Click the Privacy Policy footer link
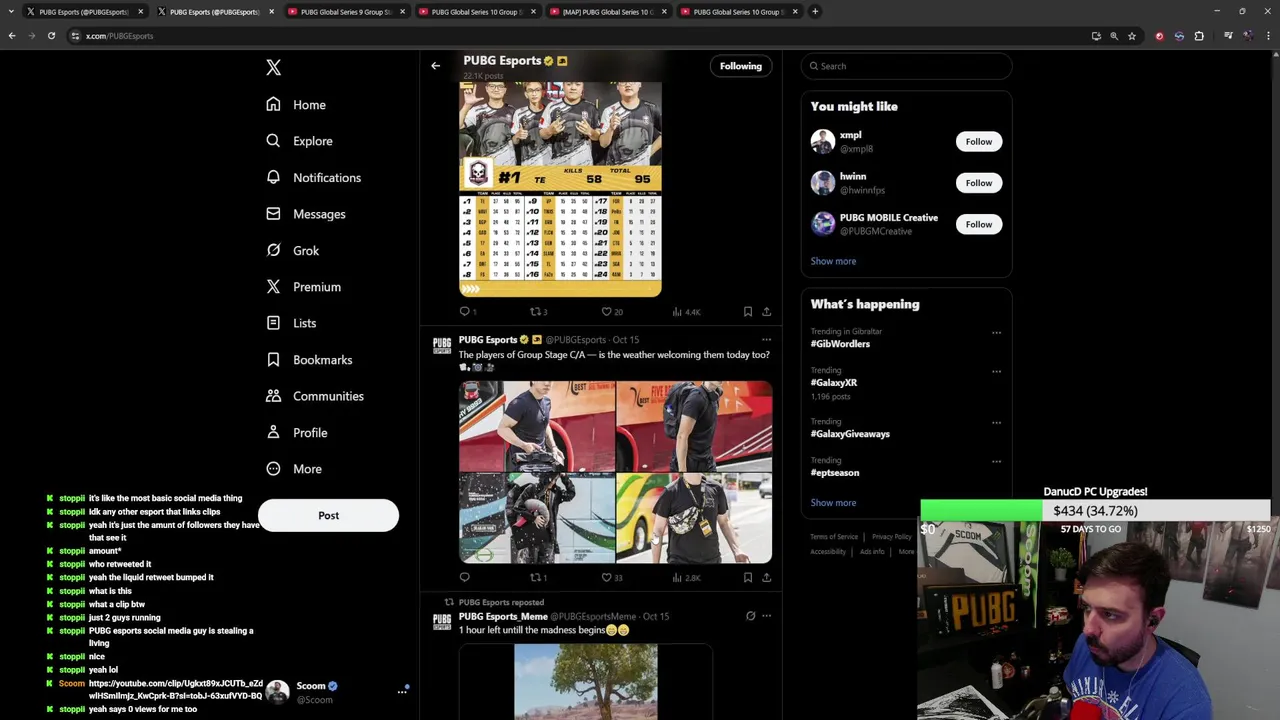Viewport: 1280px width, 720px height. [x=891, y=537]
